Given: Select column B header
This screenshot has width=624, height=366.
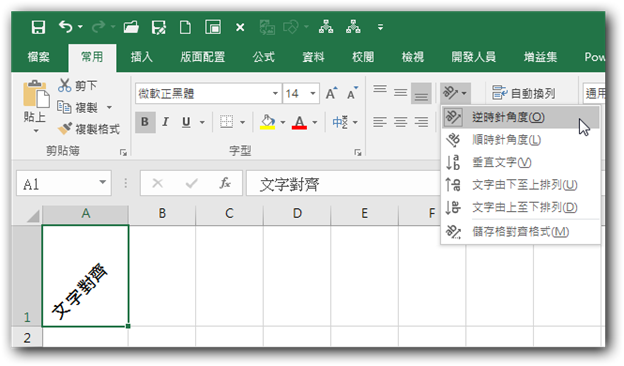Looking at the screenshot, I should (162, 214).
